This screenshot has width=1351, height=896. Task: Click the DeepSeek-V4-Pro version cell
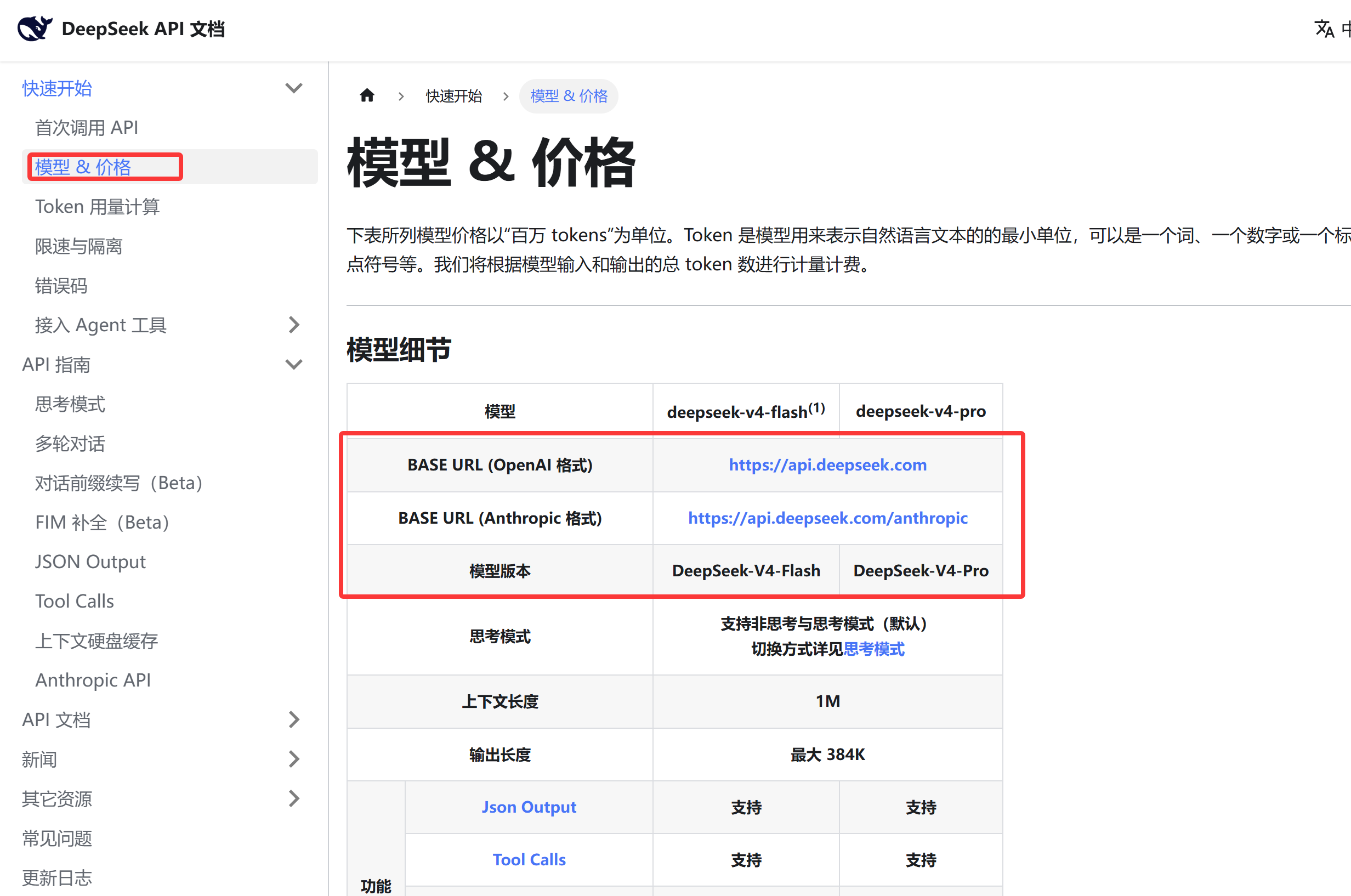coord(920,570)
